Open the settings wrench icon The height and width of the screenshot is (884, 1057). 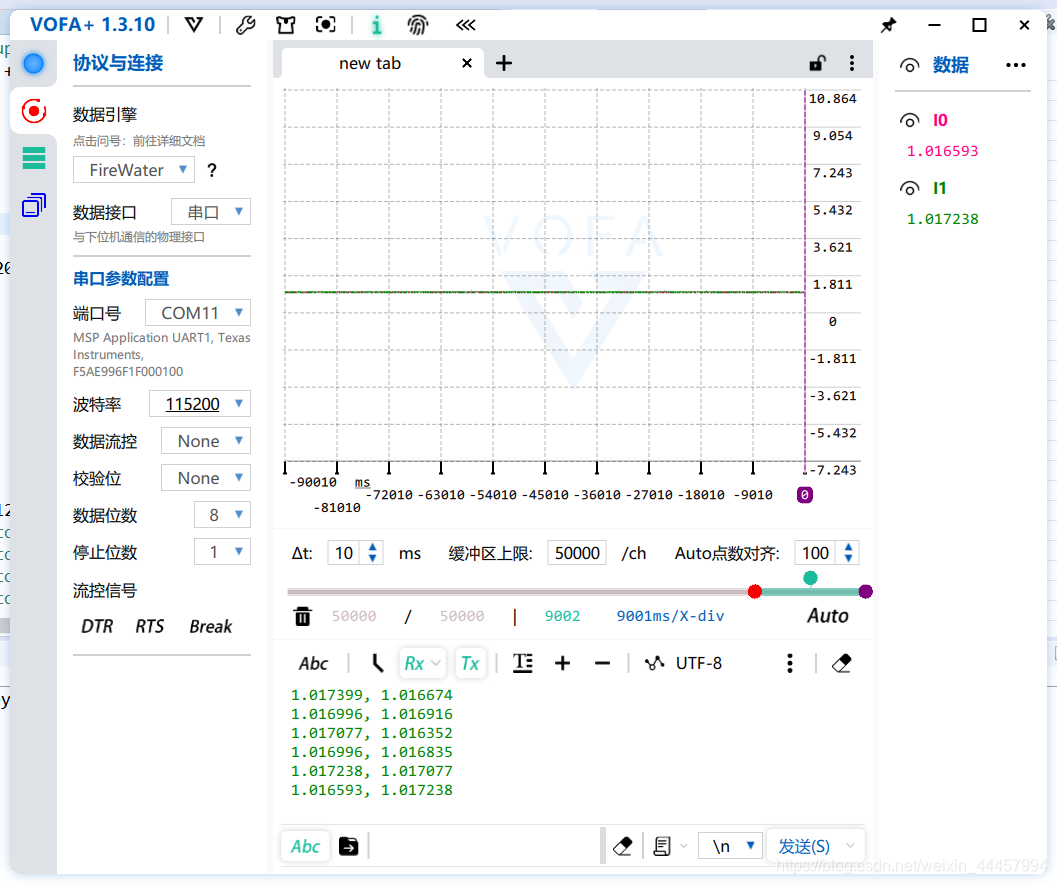(246, 24)
